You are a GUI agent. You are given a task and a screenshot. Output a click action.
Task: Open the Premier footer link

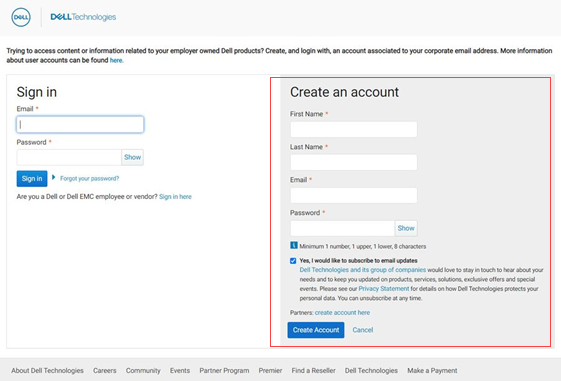[270, 371]
